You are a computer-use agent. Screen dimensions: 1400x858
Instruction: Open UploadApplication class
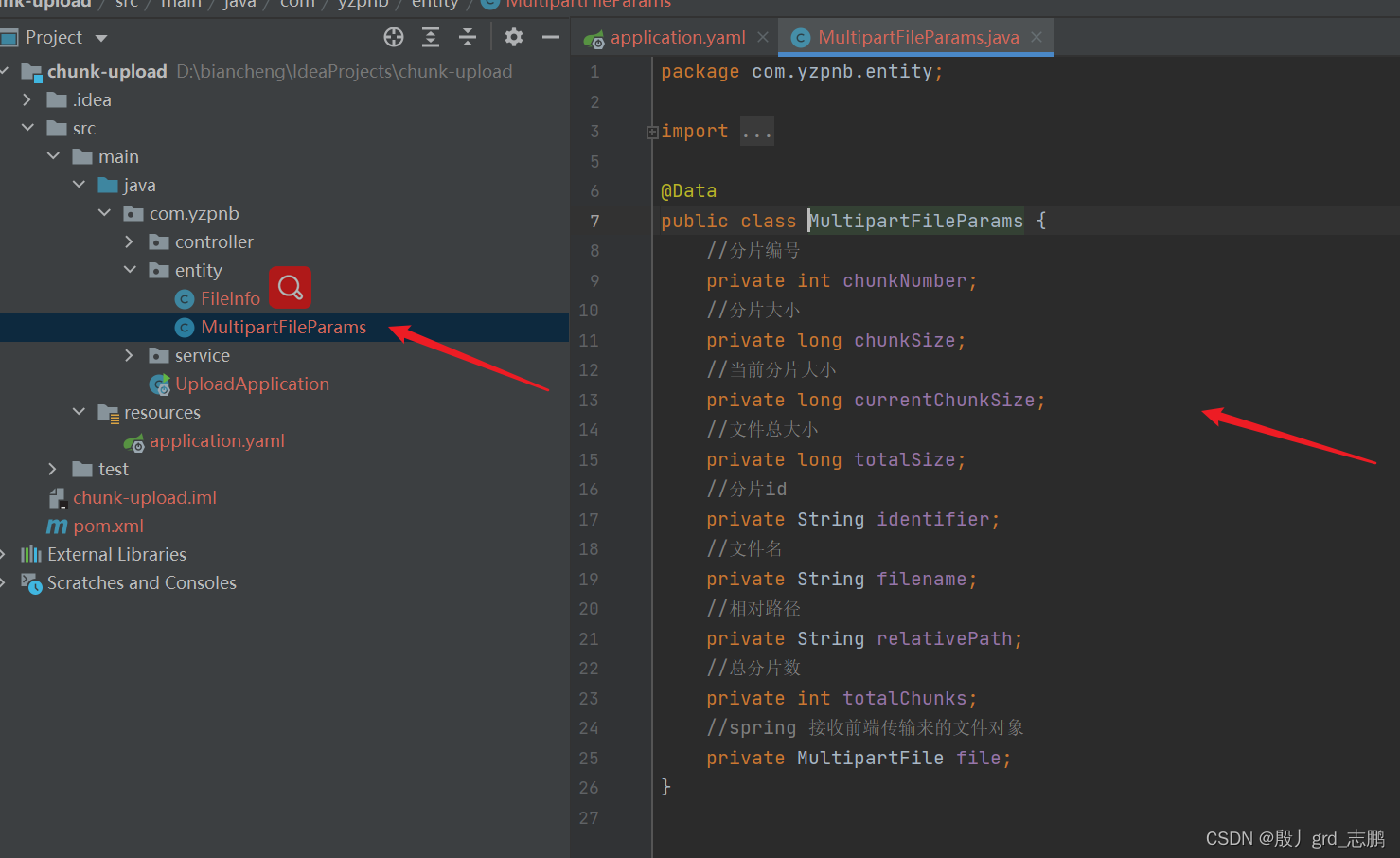[x=252, y=384]
